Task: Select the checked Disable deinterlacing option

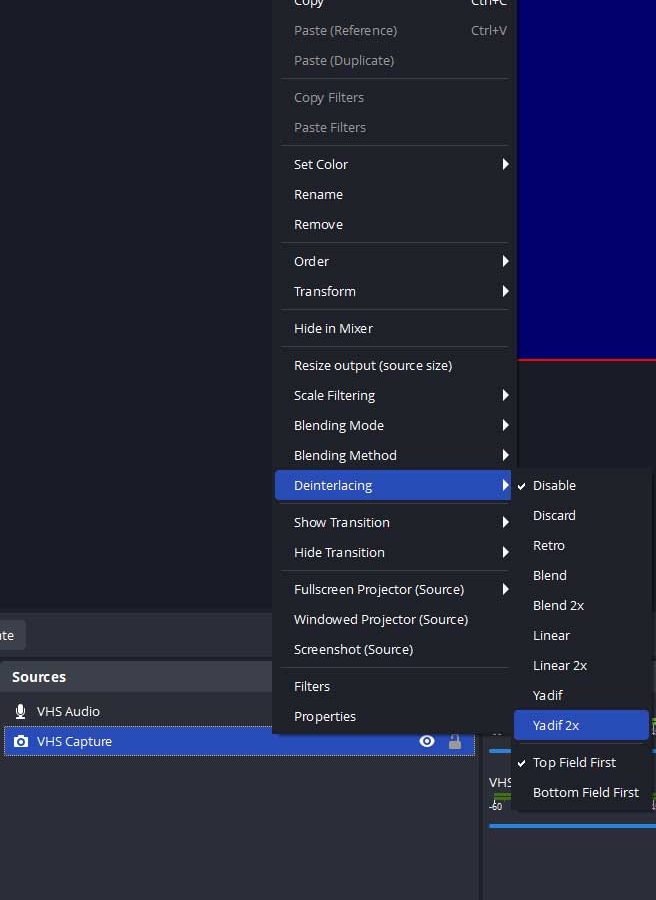Action: [554, 485]
